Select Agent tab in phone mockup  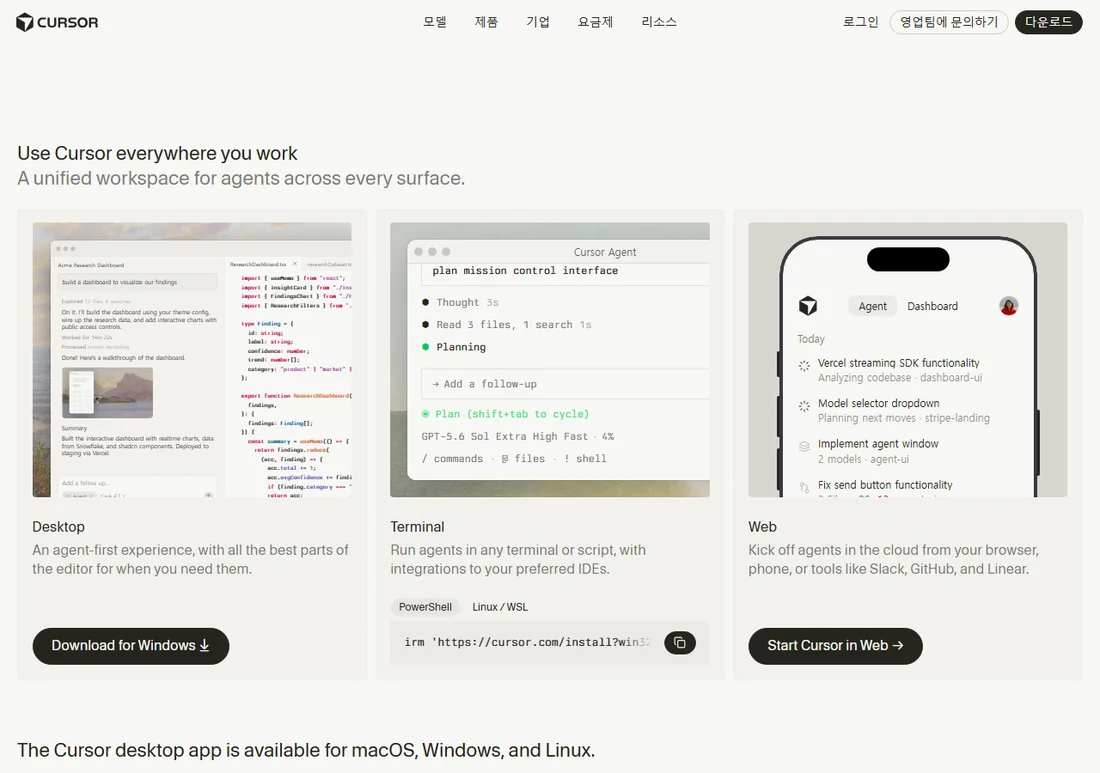[872, 307]
